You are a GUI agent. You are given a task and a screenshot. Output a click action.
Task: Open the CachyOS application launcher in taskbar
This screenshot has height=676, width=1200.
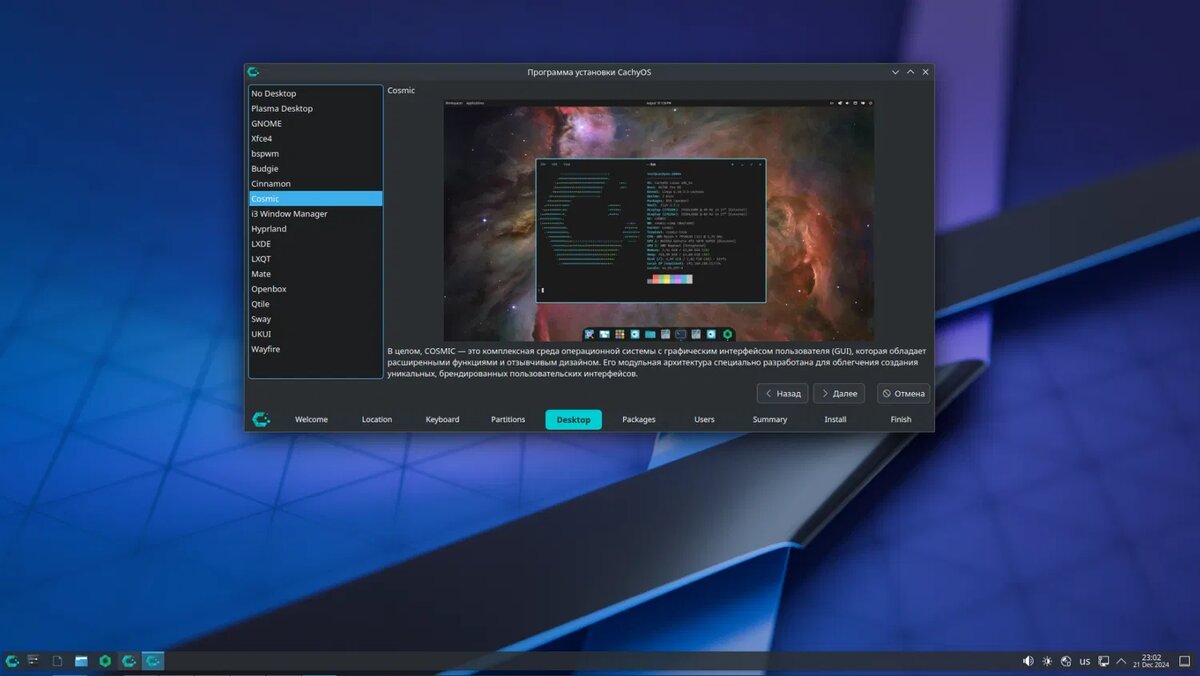[12, 661]
